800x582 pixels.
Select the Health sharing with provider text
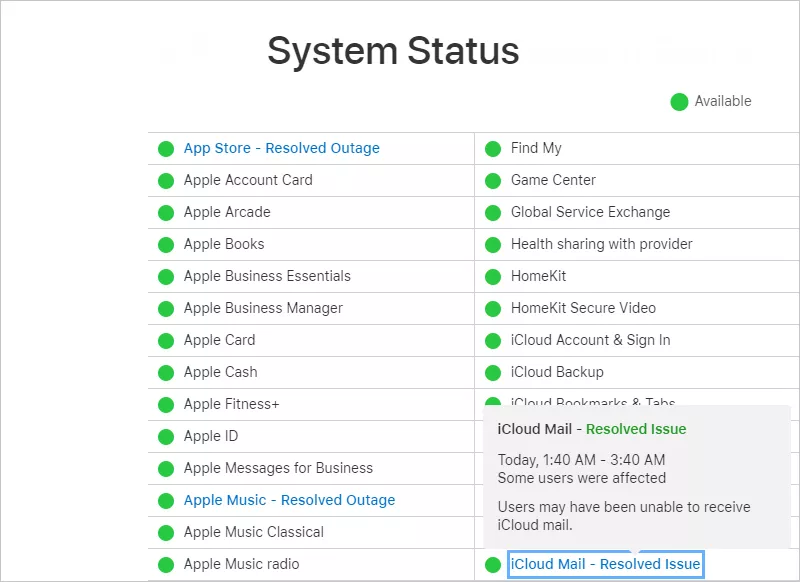[602, 244]
